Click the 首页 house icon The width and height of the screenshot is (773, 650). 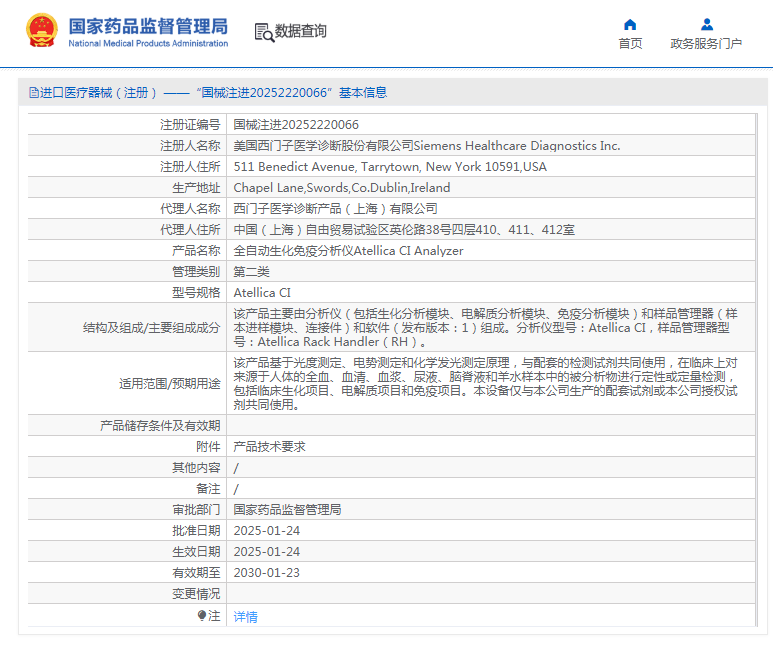click(x=630, y=24)
